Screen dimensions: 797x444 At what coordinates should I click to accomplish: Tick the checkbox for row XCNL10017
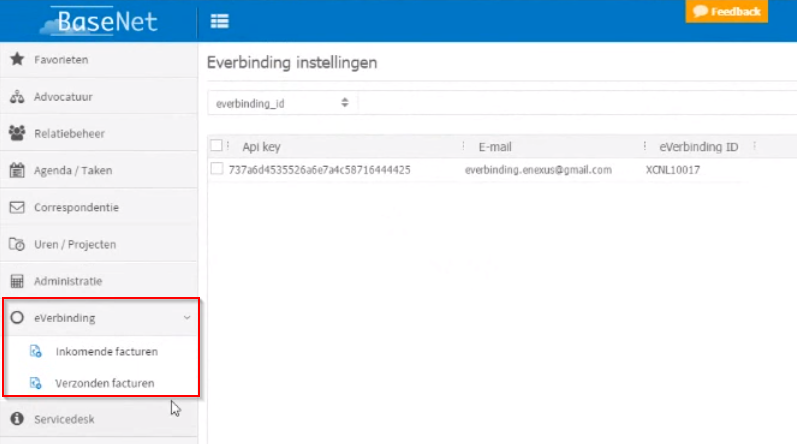click(x=217, y=169)
